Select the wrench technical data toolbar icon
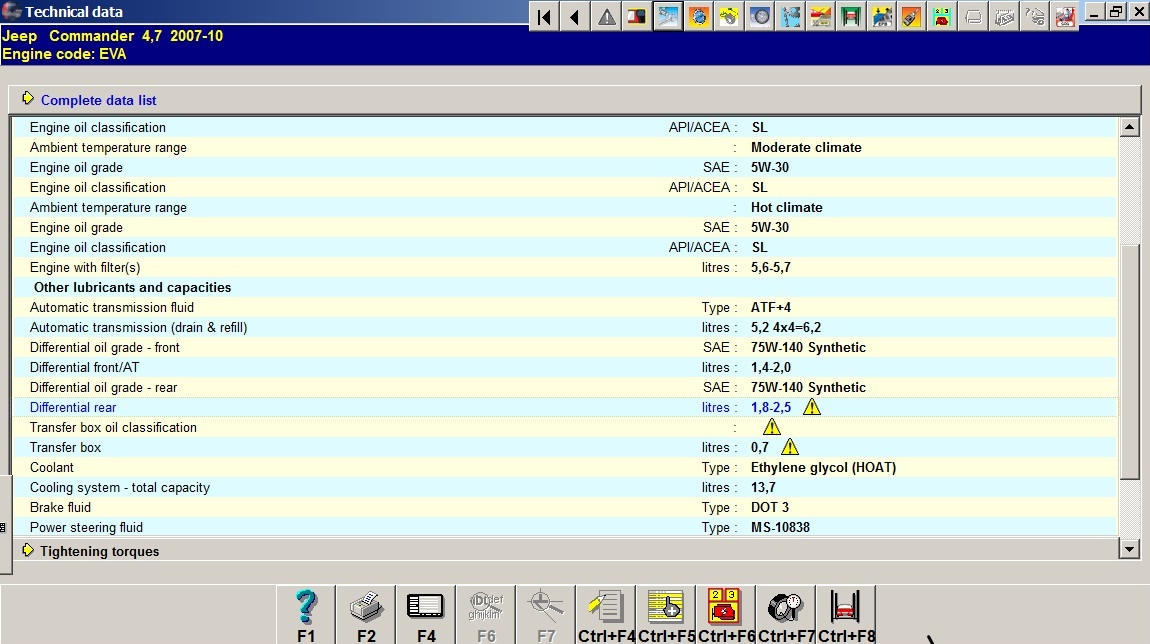This screenshot has height=644, width=1150. pos(667,16)
